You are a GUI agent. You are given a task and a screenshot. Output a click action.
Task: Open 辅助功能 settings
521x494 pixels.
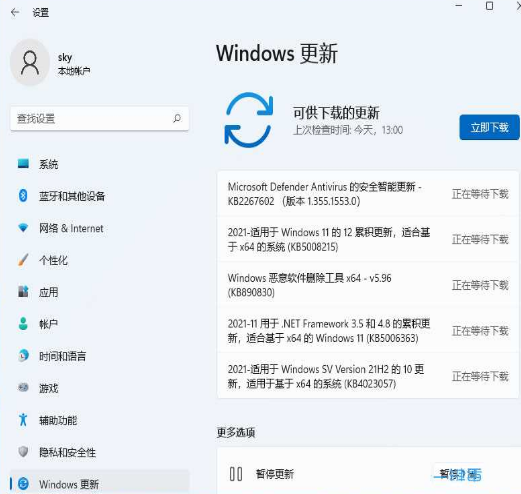point(100,420)
